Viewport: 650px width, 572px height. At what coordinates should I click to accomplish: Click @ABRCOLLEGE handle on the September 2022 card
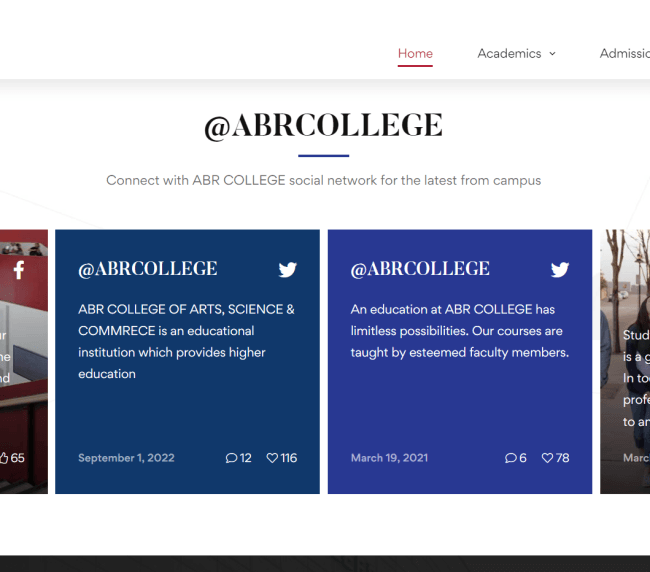point(148,268)
